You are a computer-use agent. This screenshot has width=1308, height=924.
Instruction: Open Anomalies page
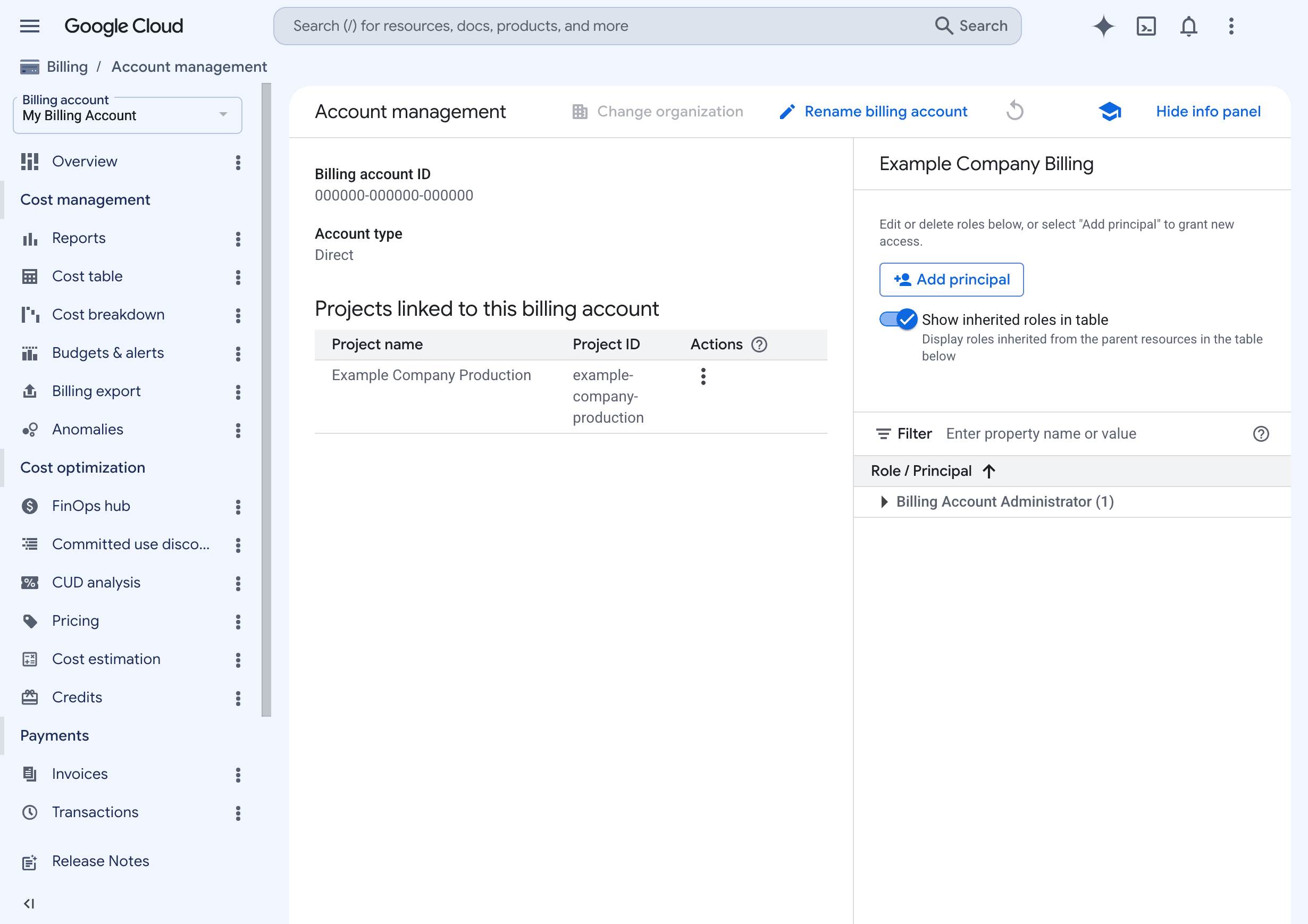[88, 430]
